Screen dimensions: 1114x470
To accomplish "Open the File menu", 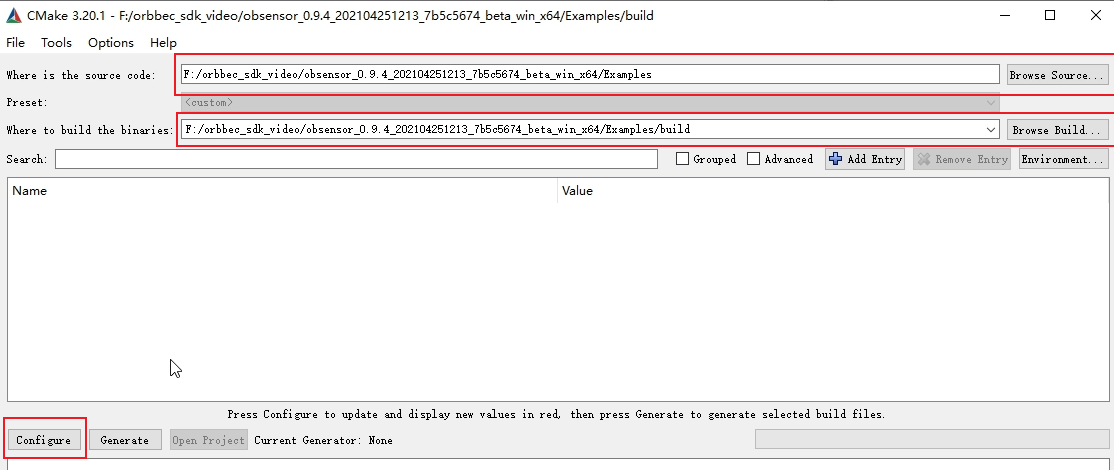I will pyautogui.click(x=15, y=43).
